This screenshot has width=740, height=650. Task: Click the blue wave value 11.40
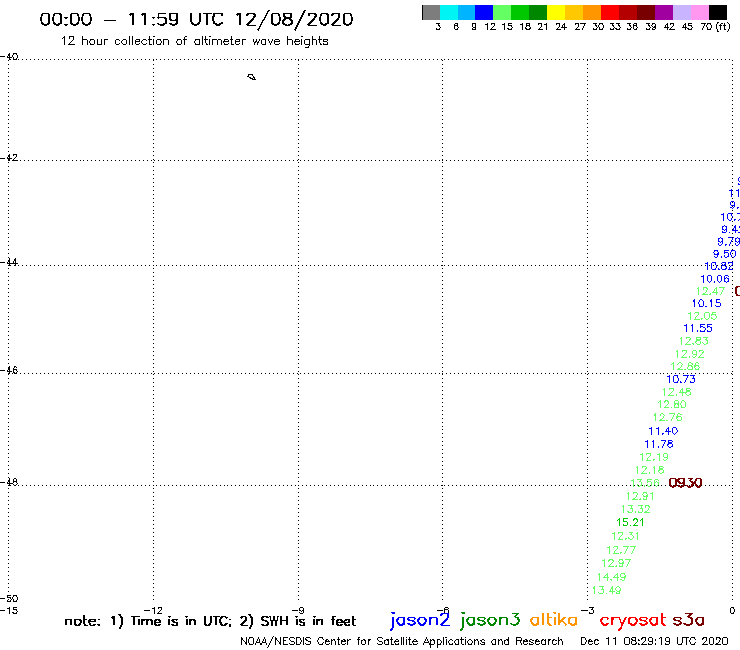point(663,431)
